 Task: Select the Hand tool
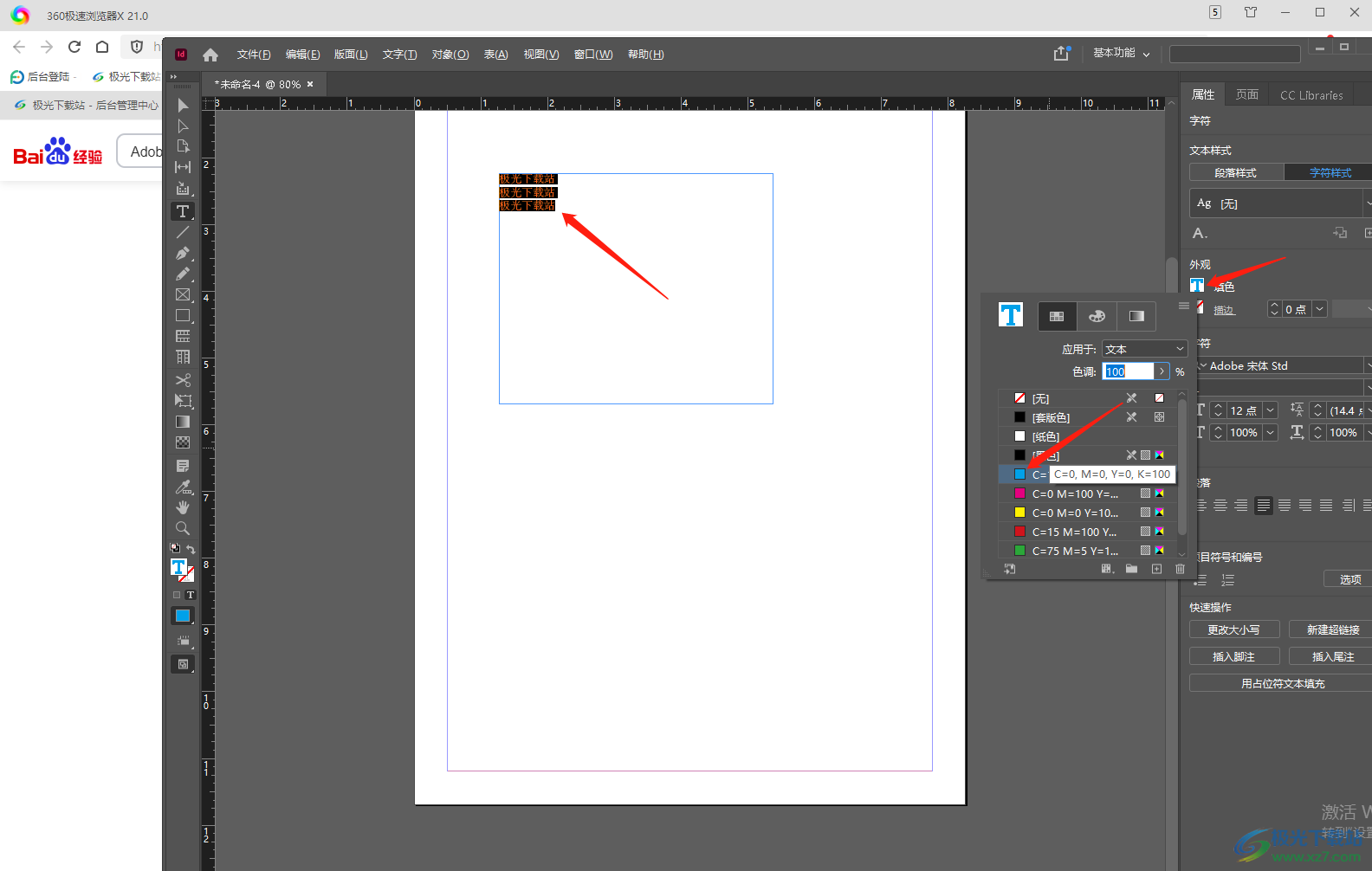point(183,507)
